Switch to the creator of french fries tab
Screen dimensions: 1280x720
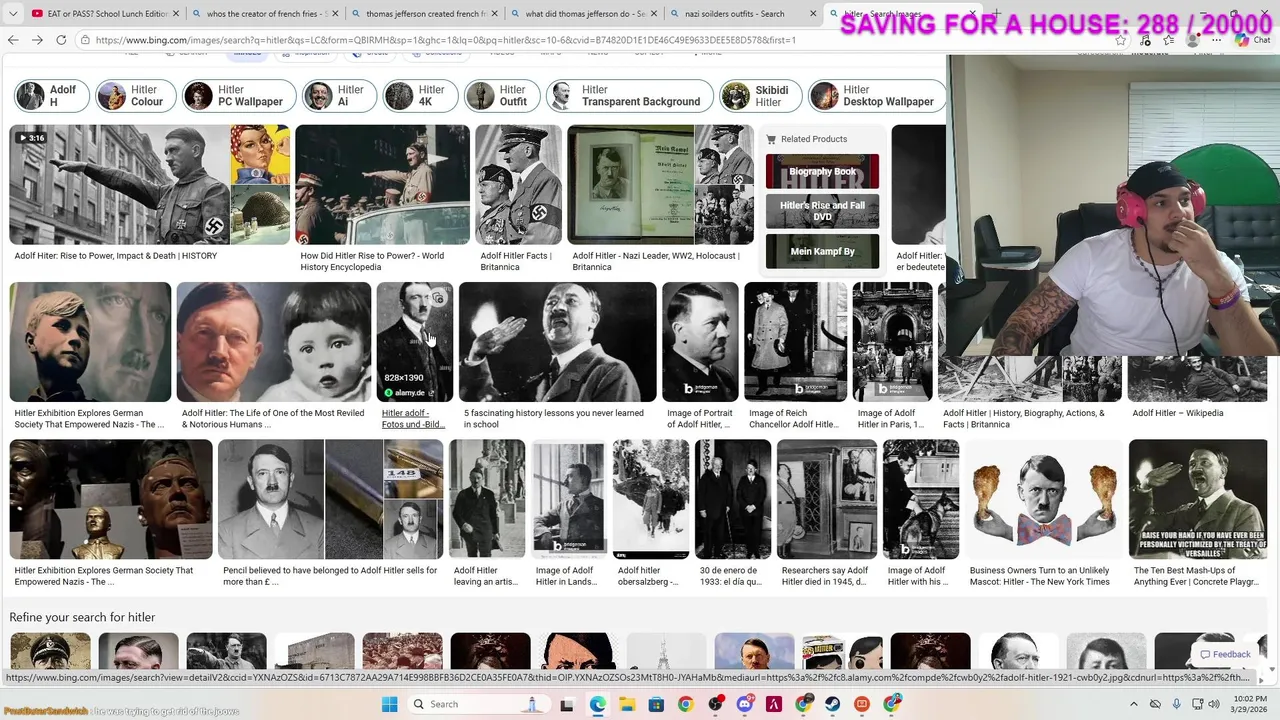[x=264, y=14]
